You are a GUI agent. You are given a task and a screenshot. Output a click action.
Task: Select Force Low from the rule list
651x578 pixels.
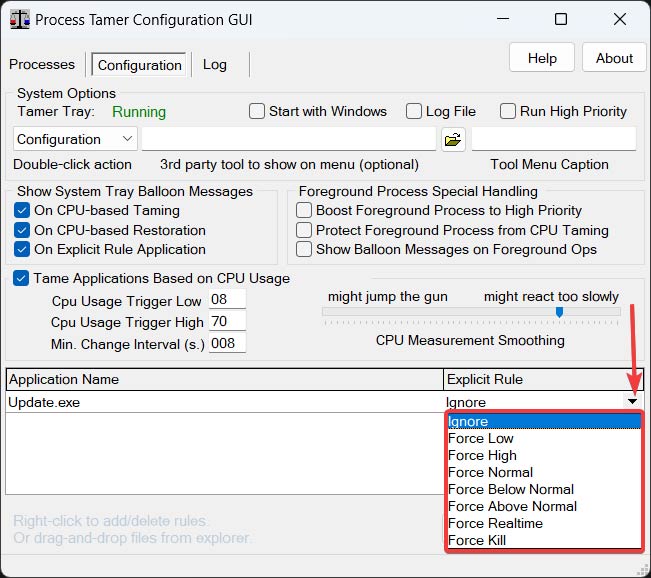coord(481,438)
